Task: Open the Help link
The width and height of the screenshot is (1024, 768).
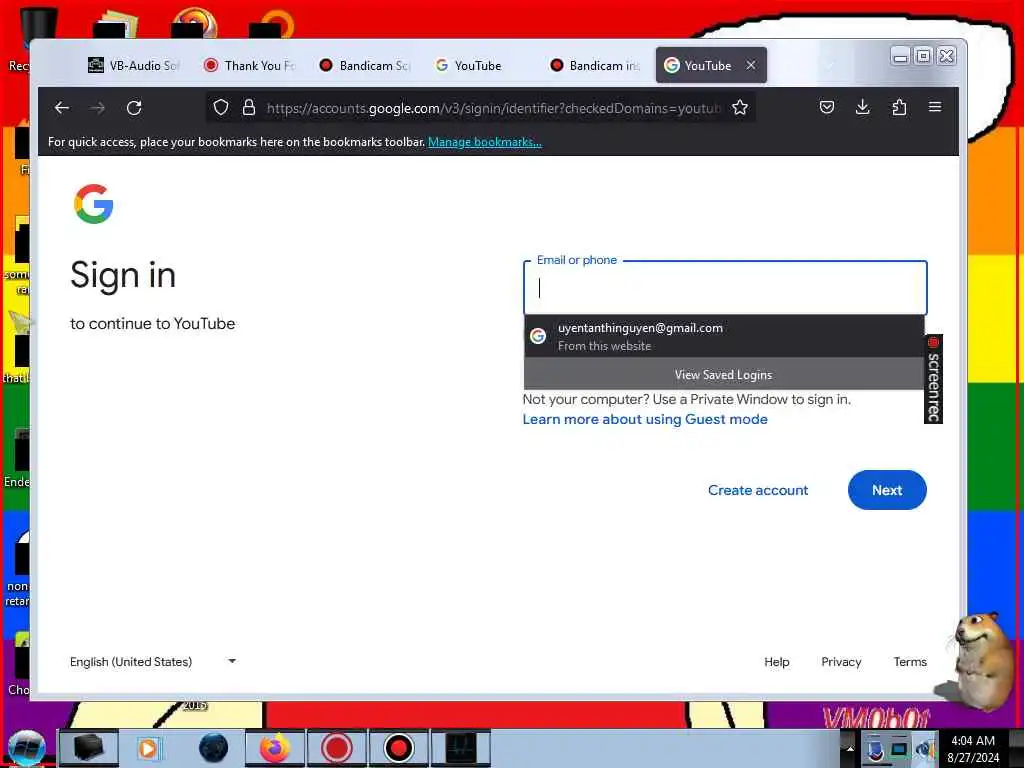Action: (x=776, y=662)
